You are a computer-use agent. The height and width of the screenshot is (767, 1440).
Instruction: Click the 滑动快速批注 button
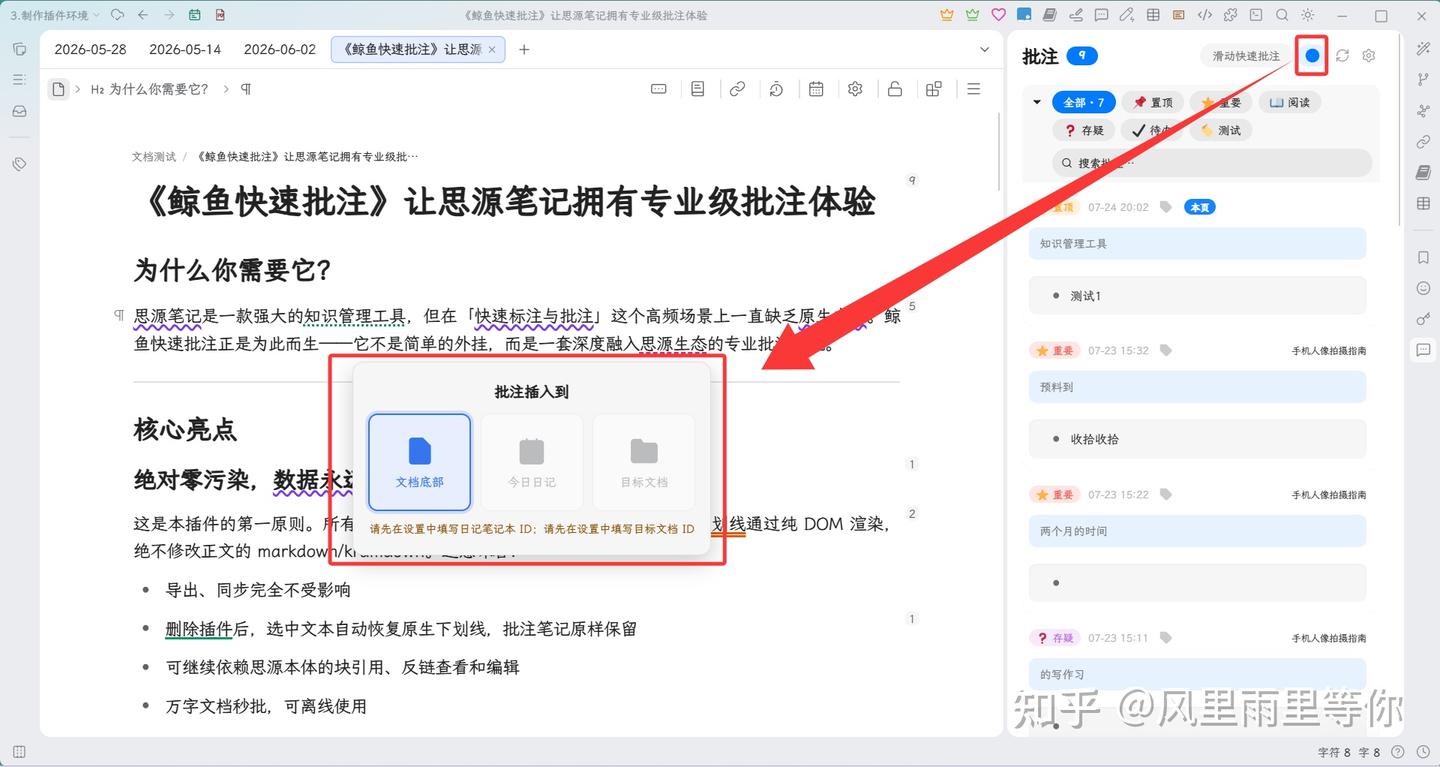pos(1246,56)
